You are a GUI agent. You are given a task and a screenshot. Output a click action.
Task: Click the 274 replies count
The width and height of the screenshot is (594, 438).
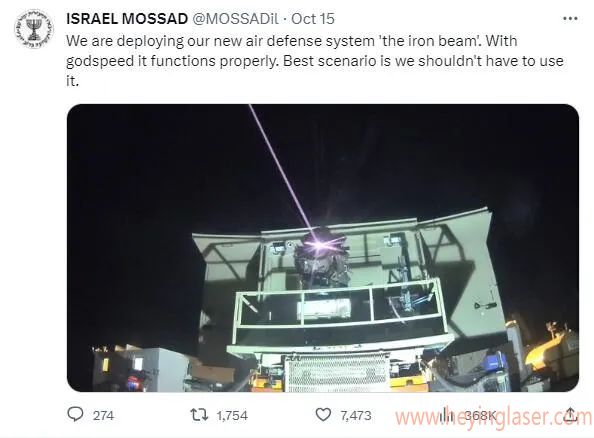pos(103,415)
